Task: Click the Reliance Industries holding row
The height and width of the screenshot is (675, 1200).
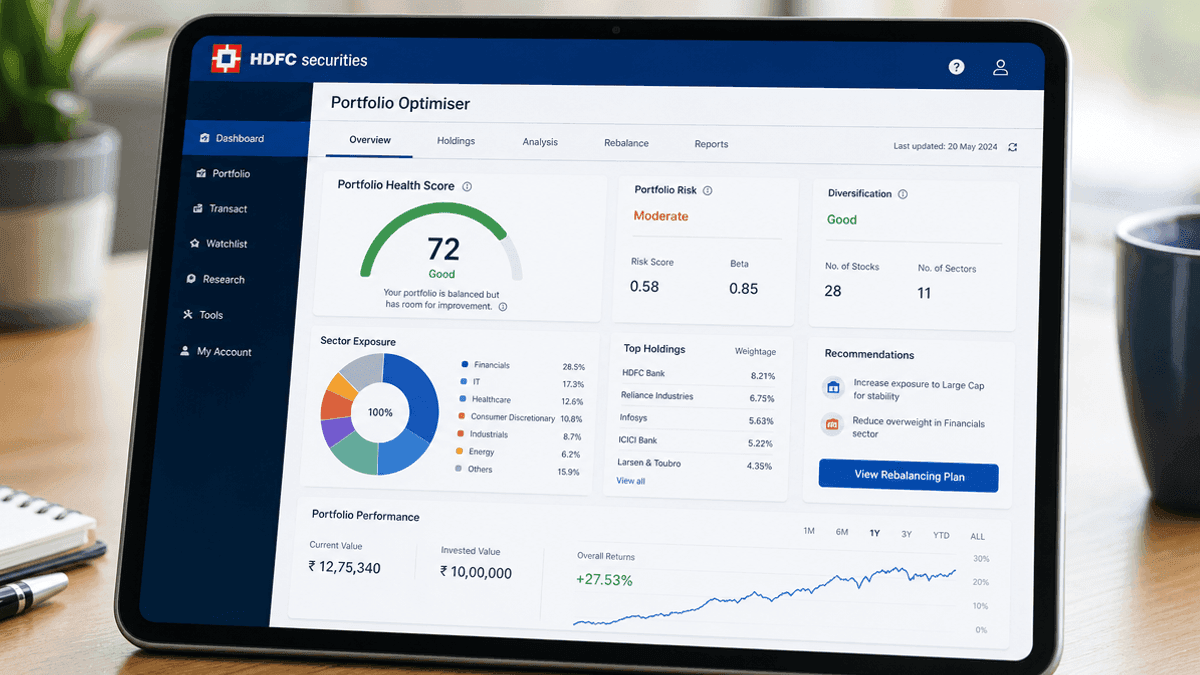Action: [x=697, y=397]
